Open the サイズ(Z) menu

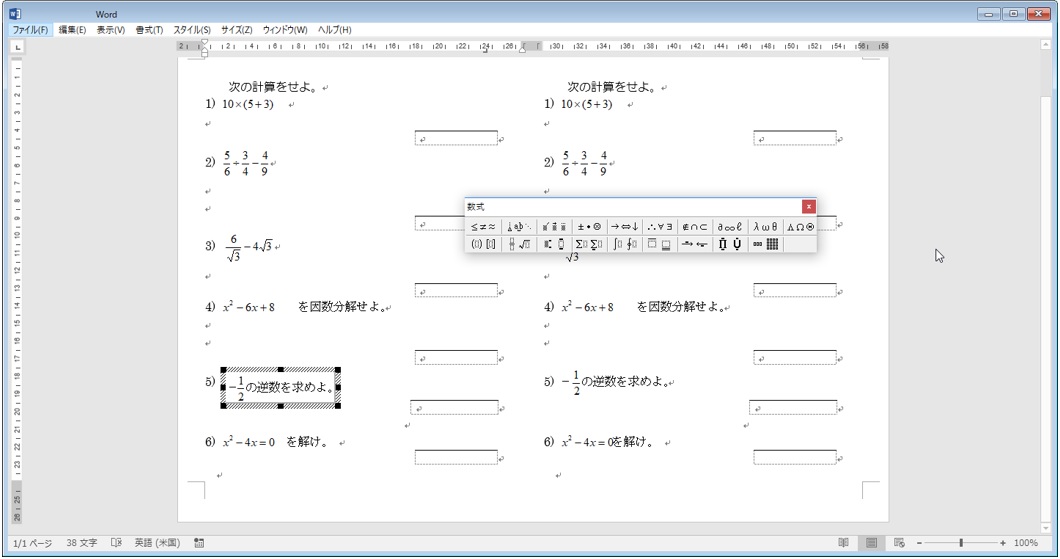[236, 30]
